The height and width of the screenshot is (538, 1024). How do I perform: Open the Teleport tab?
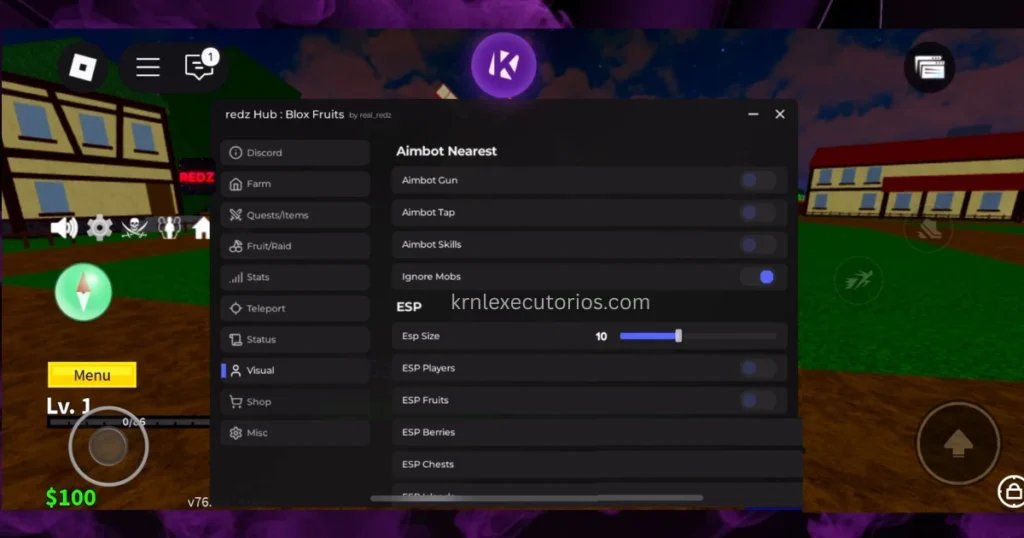[295, 308]
